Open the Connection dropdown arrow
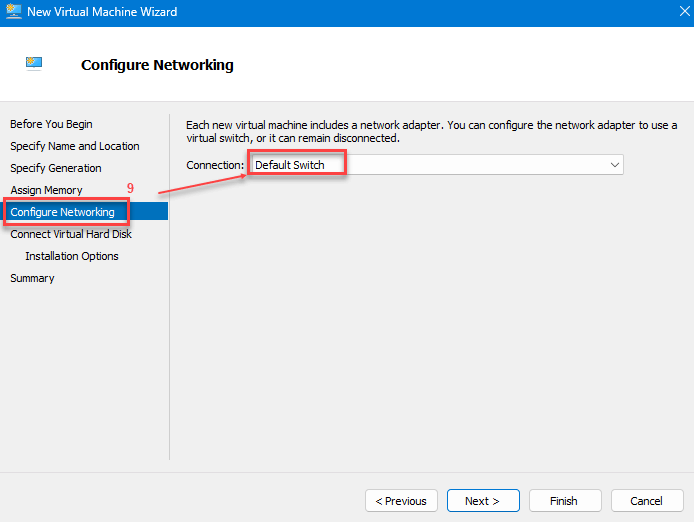The image size is (694, 522). [614, 165]
